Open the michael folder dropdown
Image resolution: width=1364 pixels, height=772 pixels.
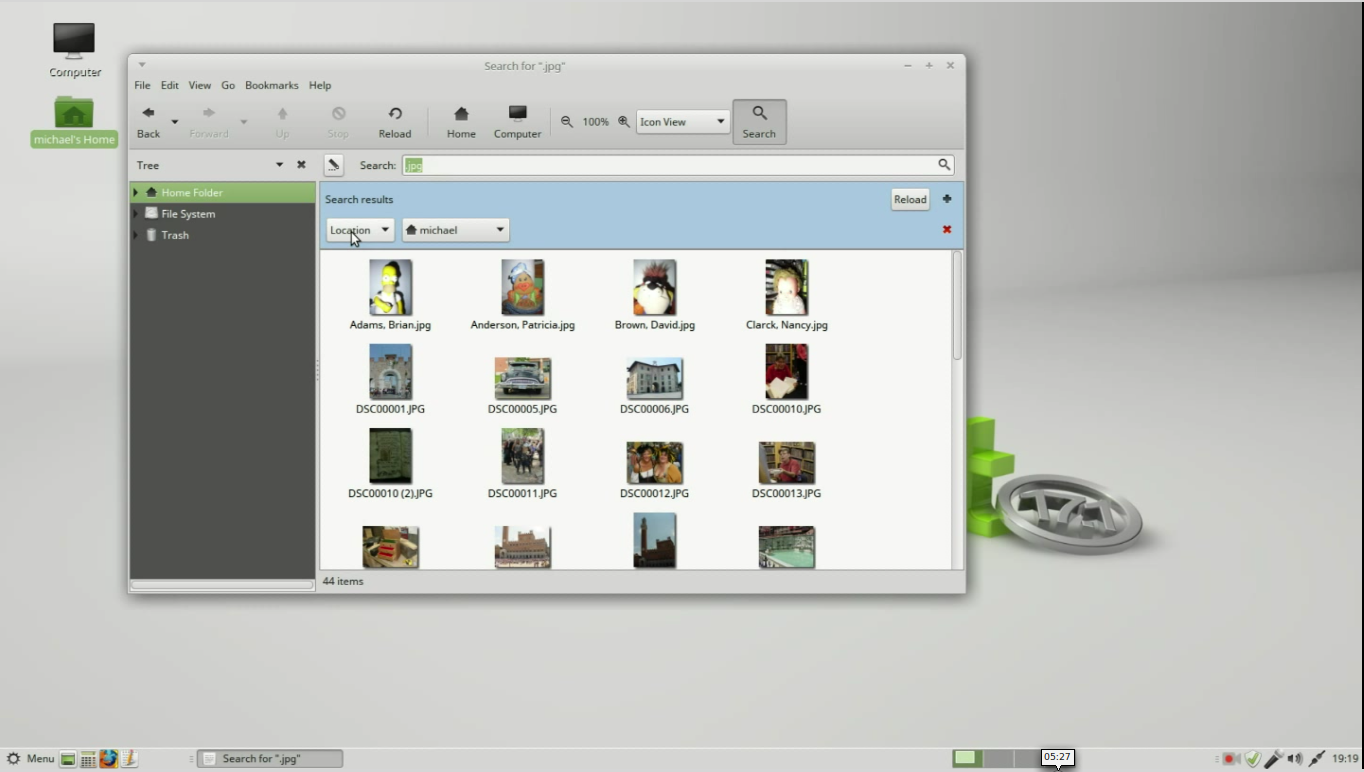[x=456, y=230]
